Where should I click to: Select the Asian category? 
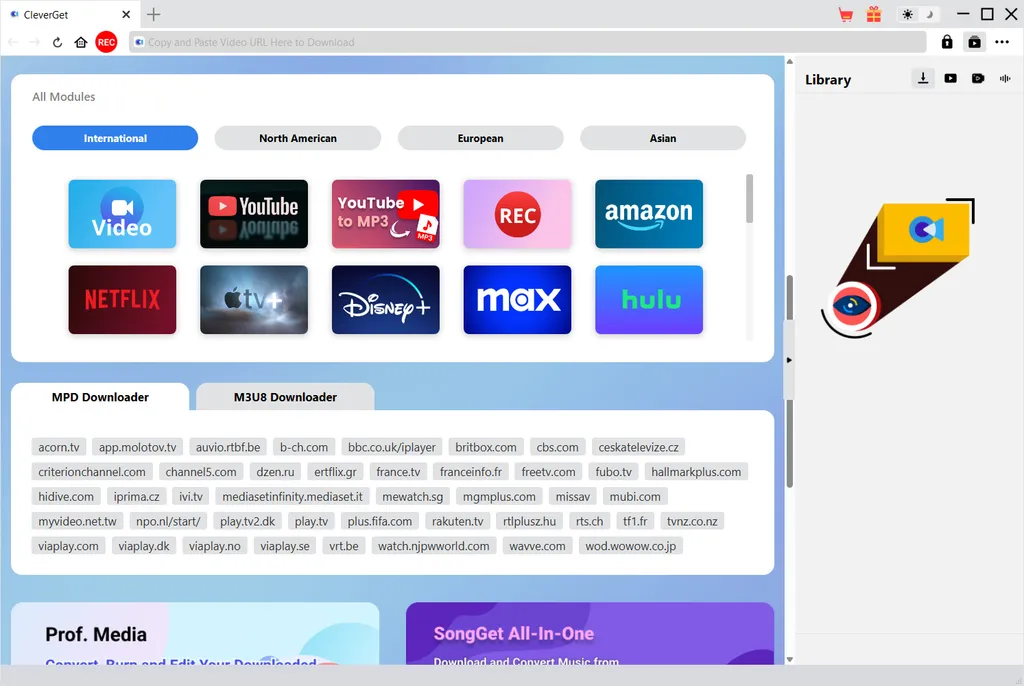[663, 138]
